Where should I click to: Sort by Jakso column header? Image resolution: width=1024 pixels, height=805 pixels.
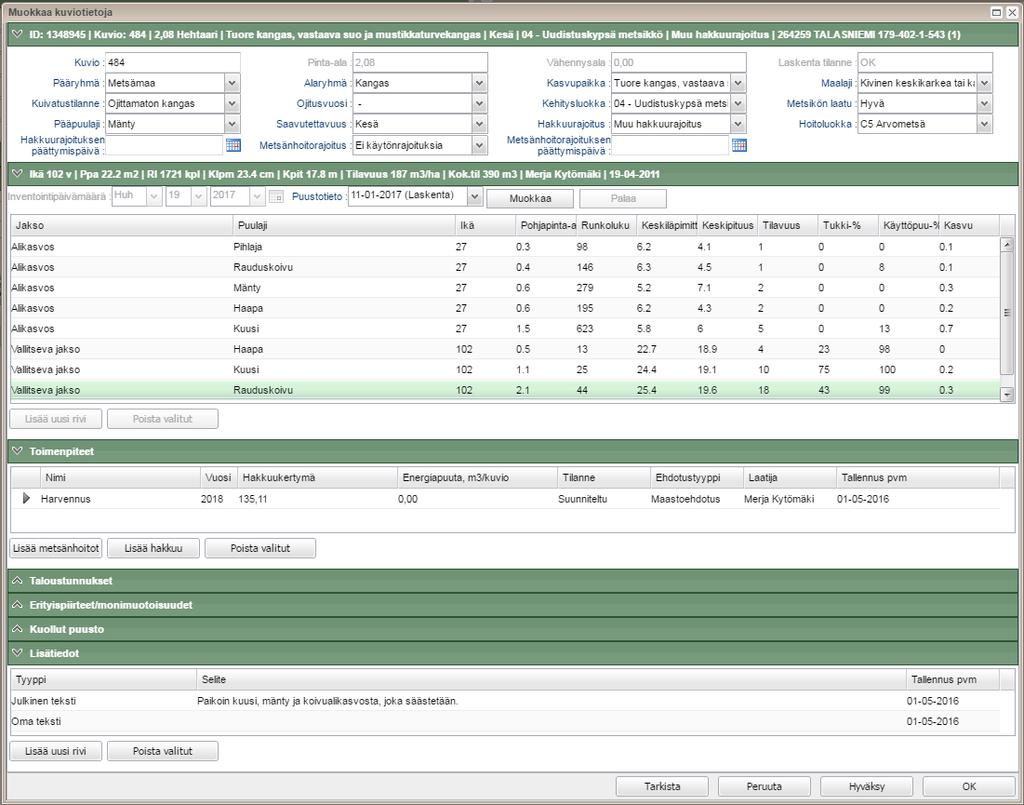[x=121, y=225]
